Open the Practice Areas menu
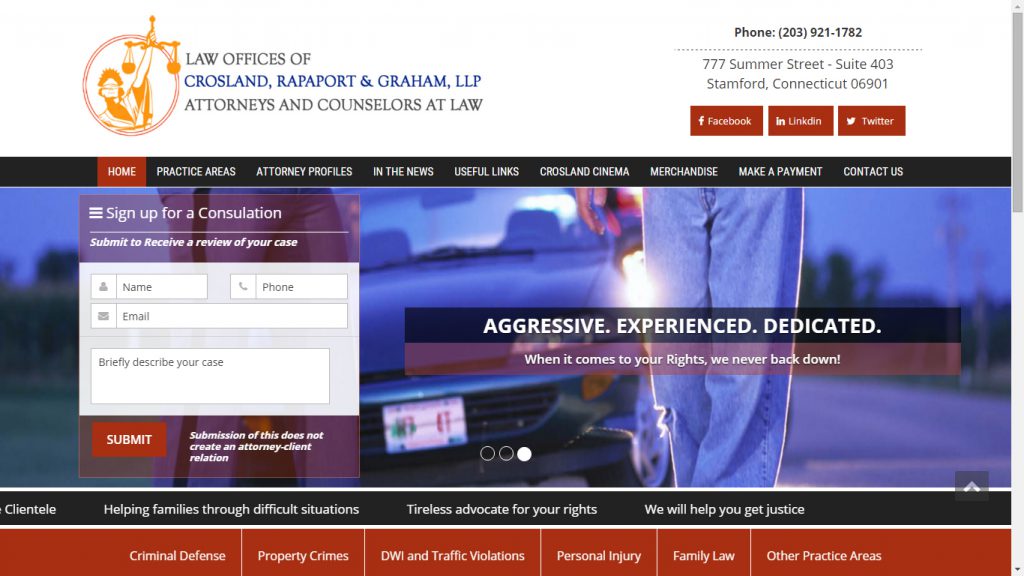Viewport: 1024px width, 576px height. (x=195, y=171)
